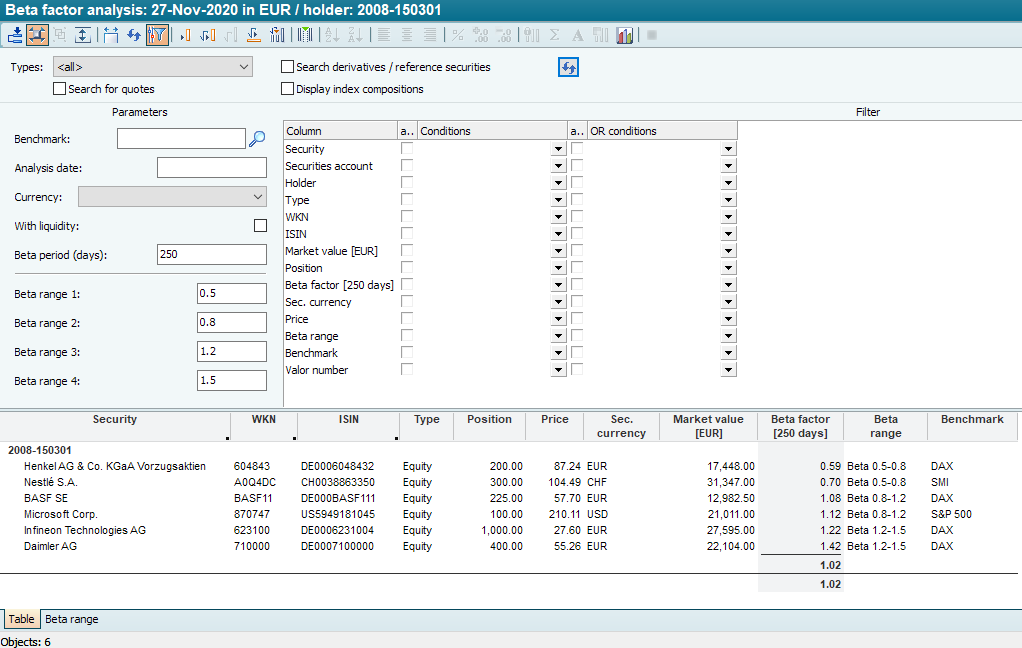Tick Search derivatives / reference securities
Viewport: 1022px width, 648px height.
[288, 67]
